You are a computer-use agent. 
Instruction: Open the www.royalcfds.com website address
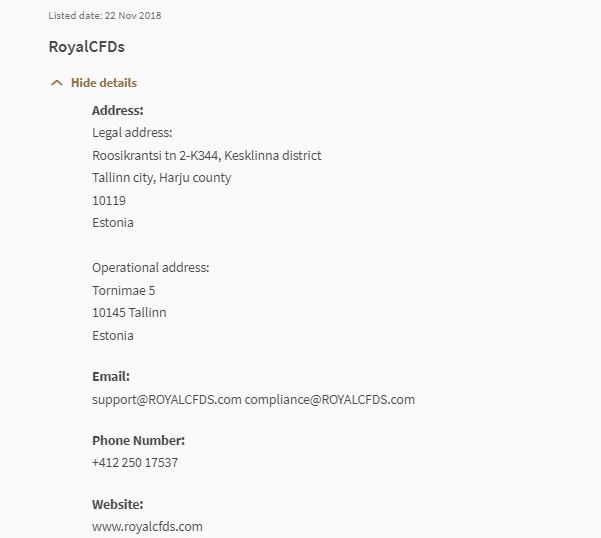[147, 527]
